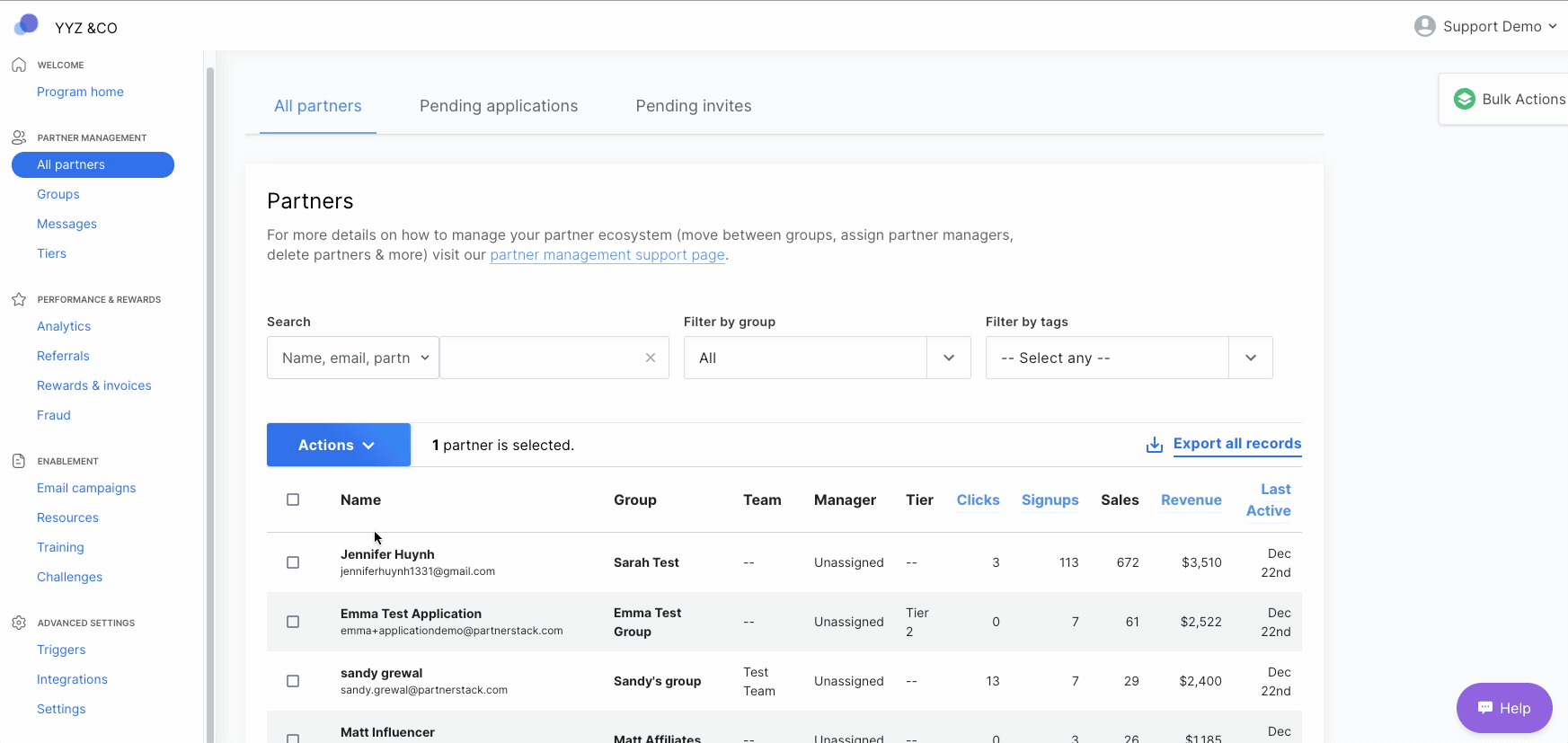Click the Filter by group All field
Image resolution: width=1568 pixels, height=743 pixels.
coord(805,358)
